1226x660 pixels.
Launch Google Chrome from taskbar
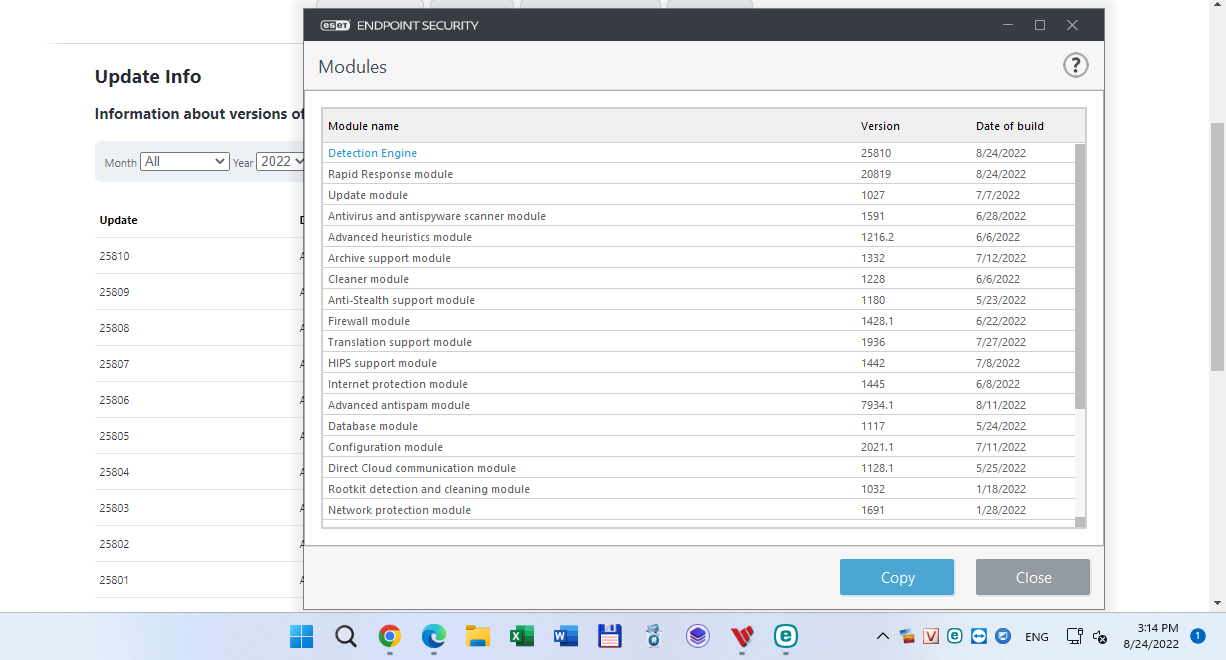(390, 636)
